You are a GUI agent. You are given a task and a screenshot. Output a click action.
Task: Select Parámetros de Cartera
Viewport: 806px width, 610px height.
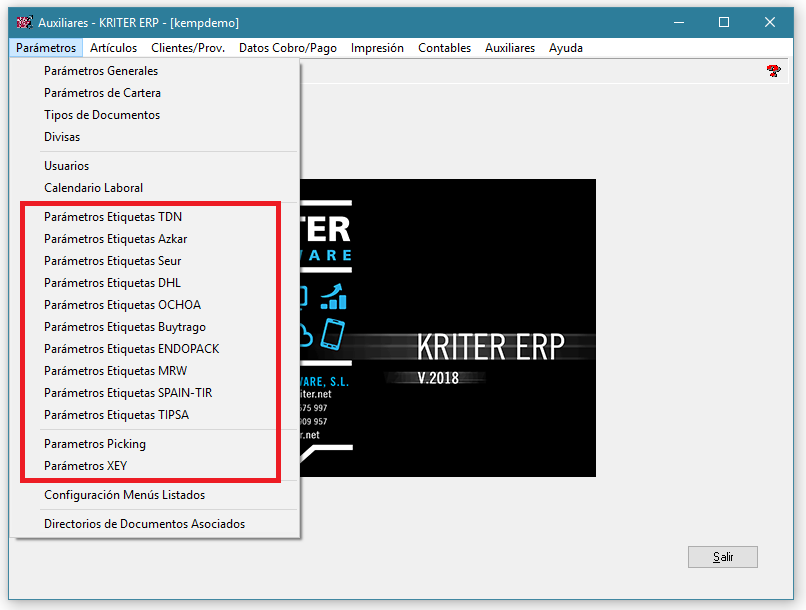[155, 93]
